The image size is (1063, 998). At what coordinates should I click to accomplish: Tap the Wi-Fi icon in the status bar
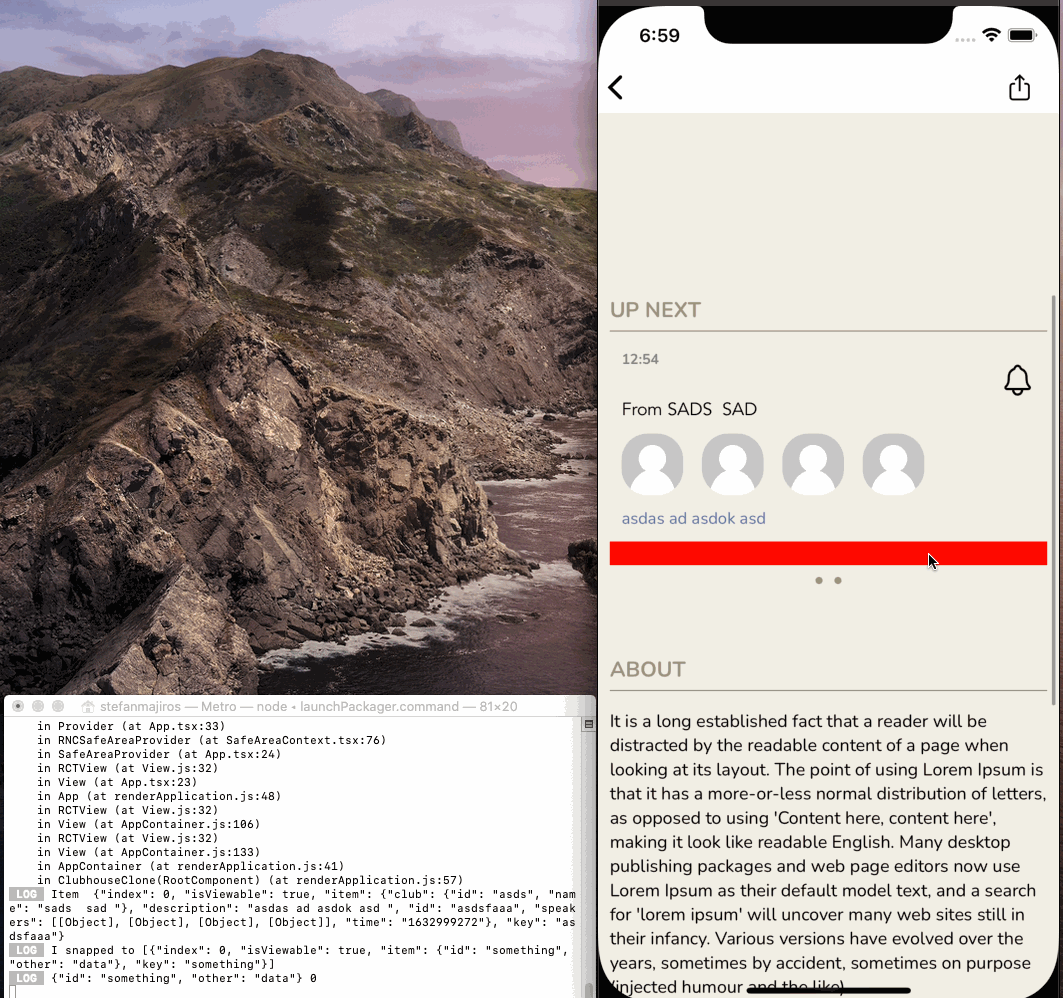pos(991,35)
